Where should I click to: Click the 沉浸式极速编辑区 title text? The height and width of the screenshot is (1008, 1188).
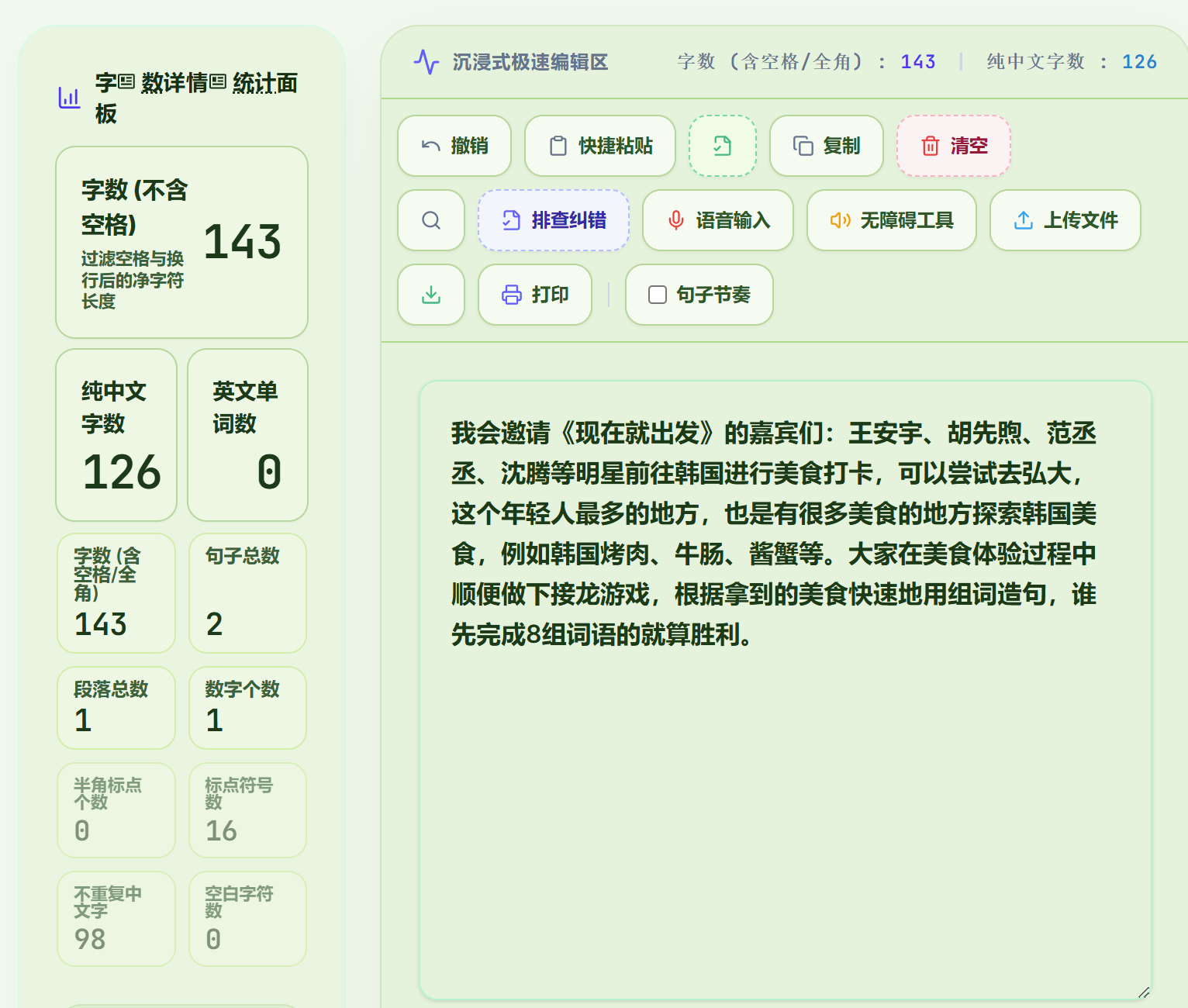[530, 62]
